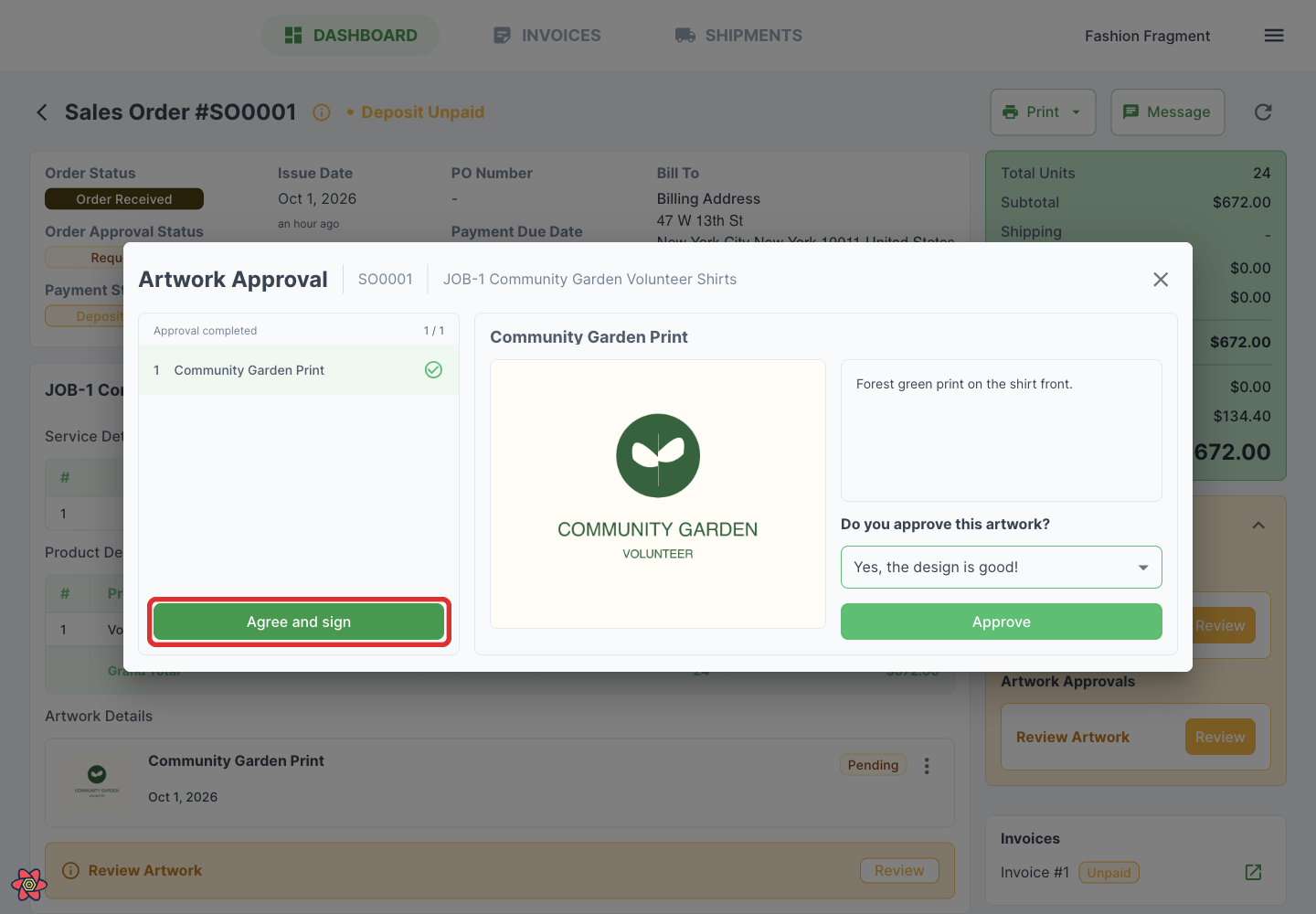Viewport: 1316px width, 914px height.
Task: Click the Community Garden logo preview image
Action: (658, 494)
